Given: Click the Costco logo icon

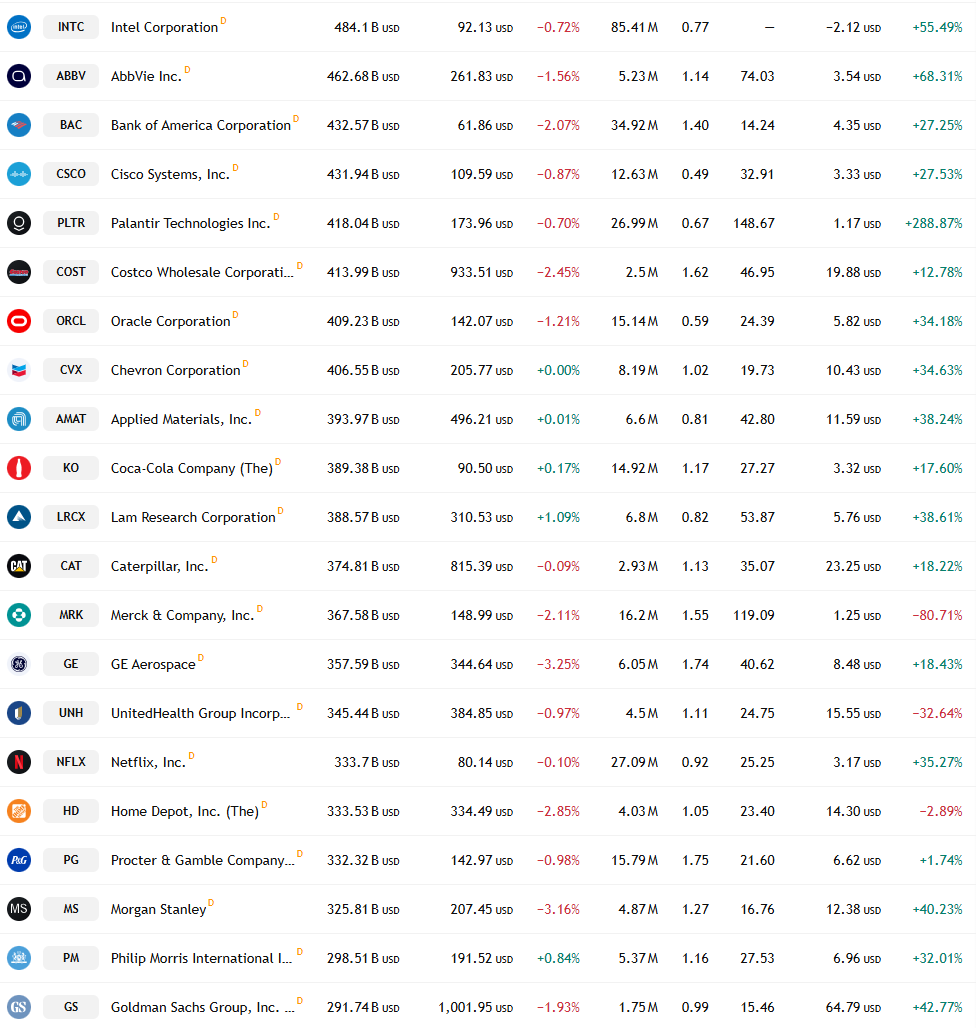Looking at the screenshot, I should click(19, 271).
